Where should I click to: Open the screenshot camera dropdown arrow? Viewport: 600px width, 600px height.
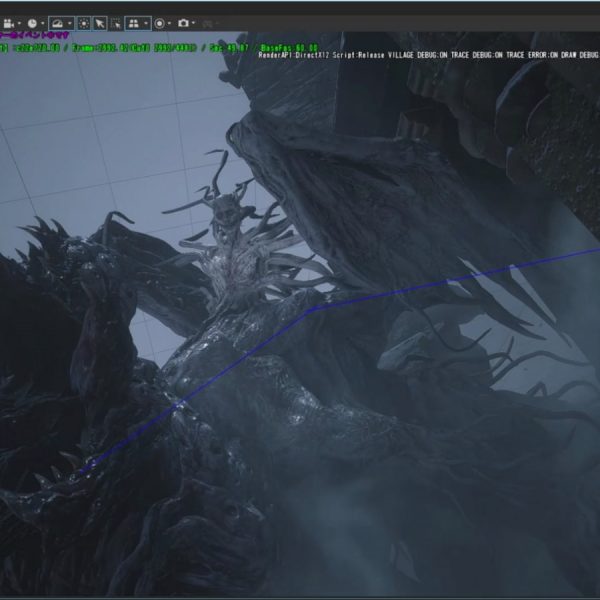point(193,23)
